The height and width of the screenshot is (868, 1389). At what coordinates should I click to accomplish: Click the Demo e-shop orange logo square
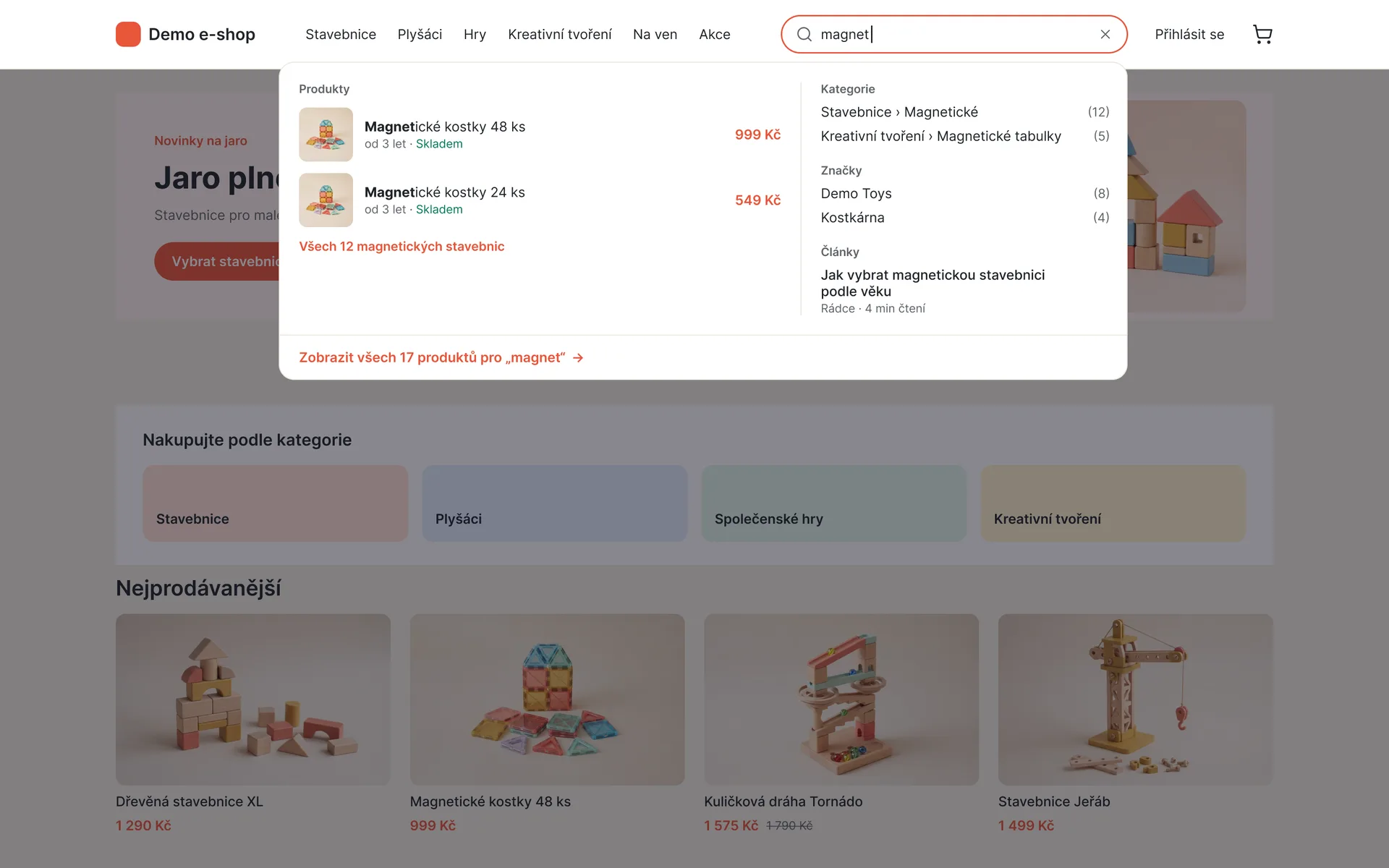tap(128, 34)
